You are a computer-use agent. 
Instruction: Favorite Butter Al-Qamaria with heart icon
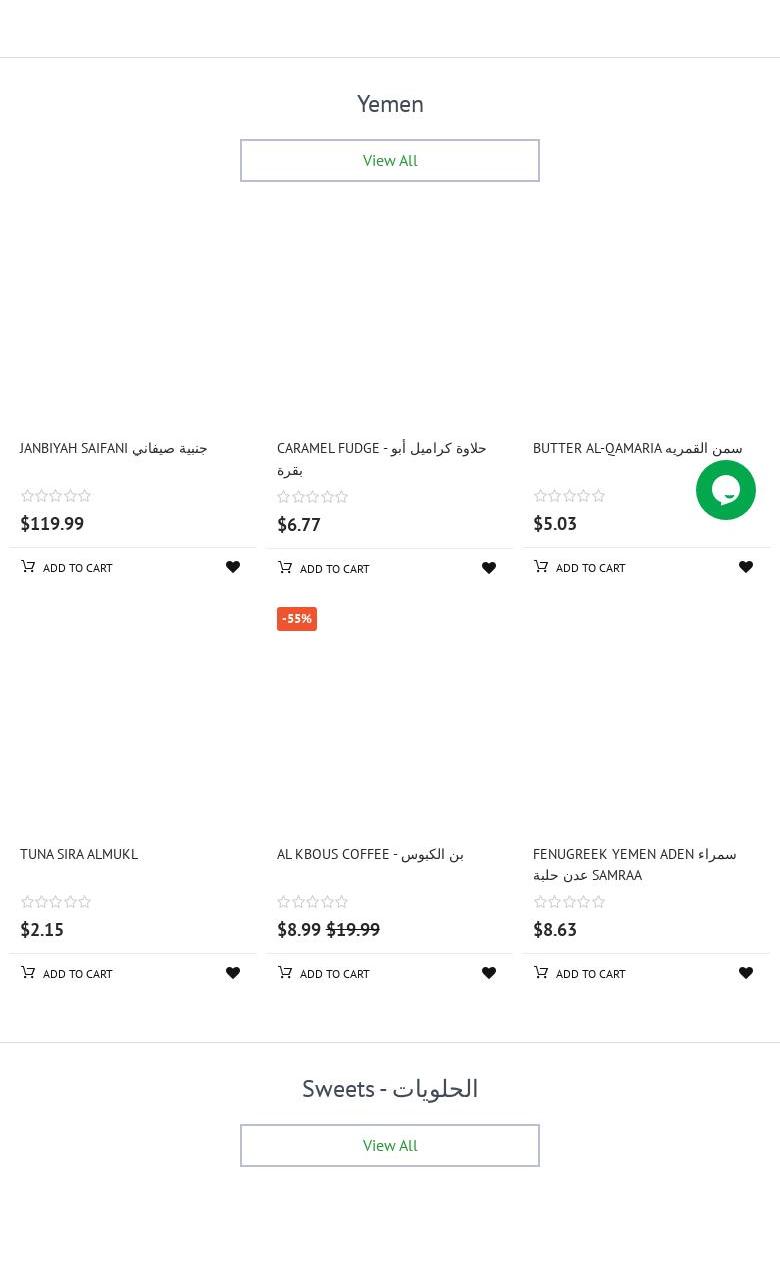[x=746, y=567]
